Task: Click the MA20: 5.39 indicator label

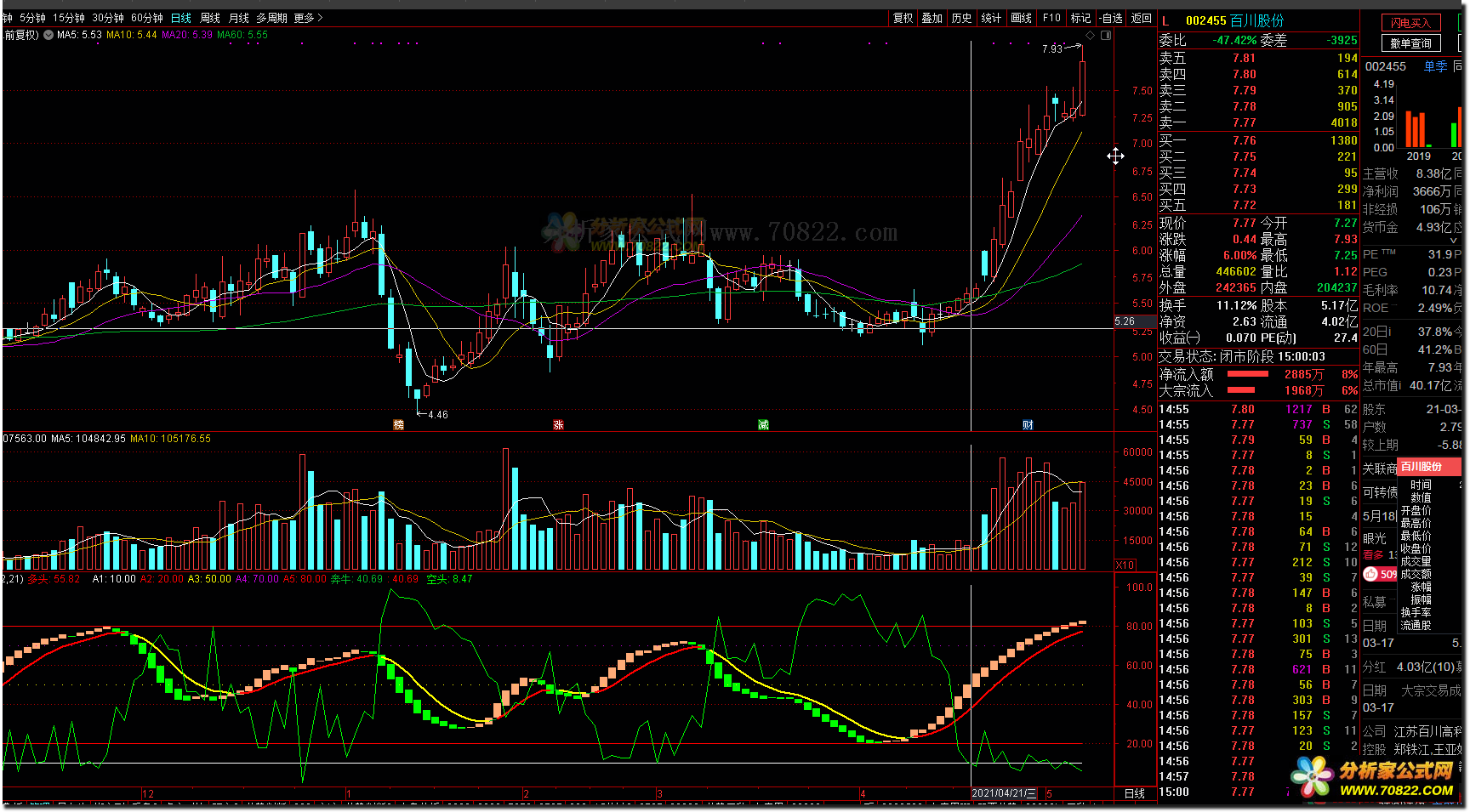Action: pyautogui.click(x=187, y=35)
